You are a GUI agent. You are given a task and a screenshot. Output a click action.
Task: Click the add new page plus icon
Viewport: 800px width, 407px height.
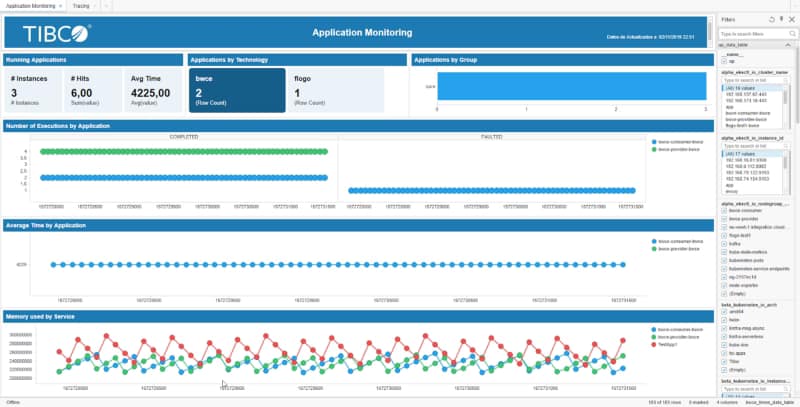pyautogui.click(x=107, y=5)
